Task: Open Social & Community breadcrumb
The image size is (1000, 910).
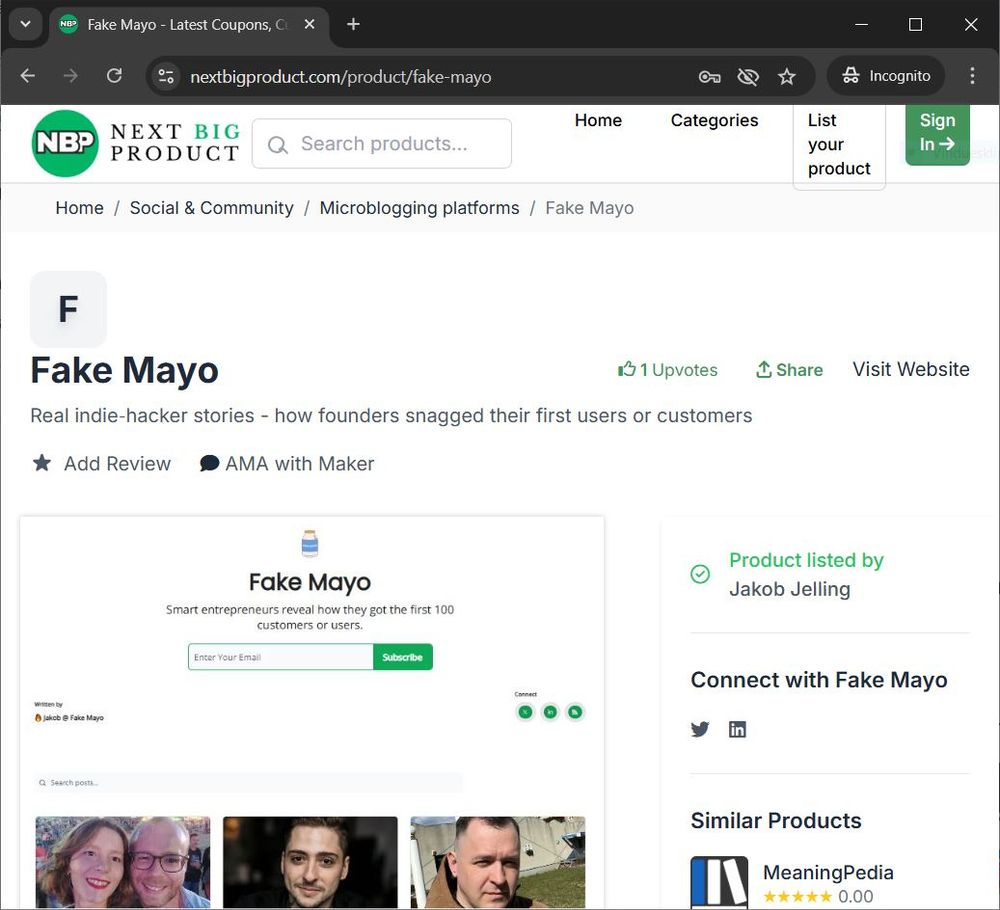Action: (x=212, y=208)
